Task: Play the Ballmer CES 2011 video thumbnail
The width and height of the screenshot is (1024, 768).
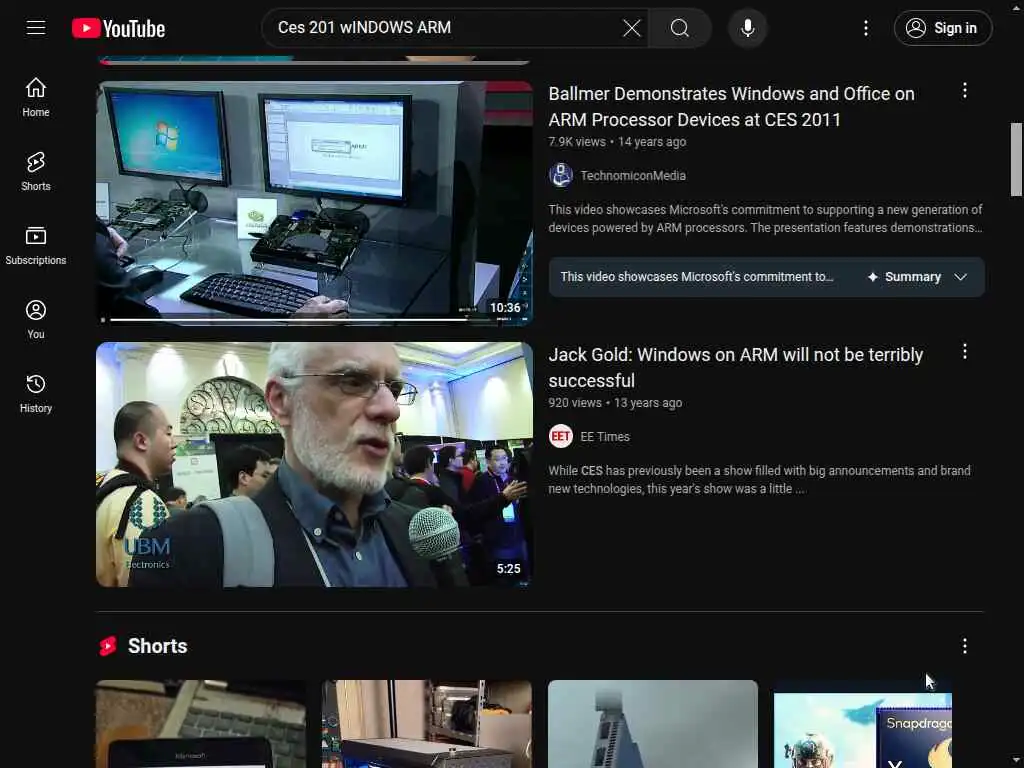Action: (x=314, y=202)
